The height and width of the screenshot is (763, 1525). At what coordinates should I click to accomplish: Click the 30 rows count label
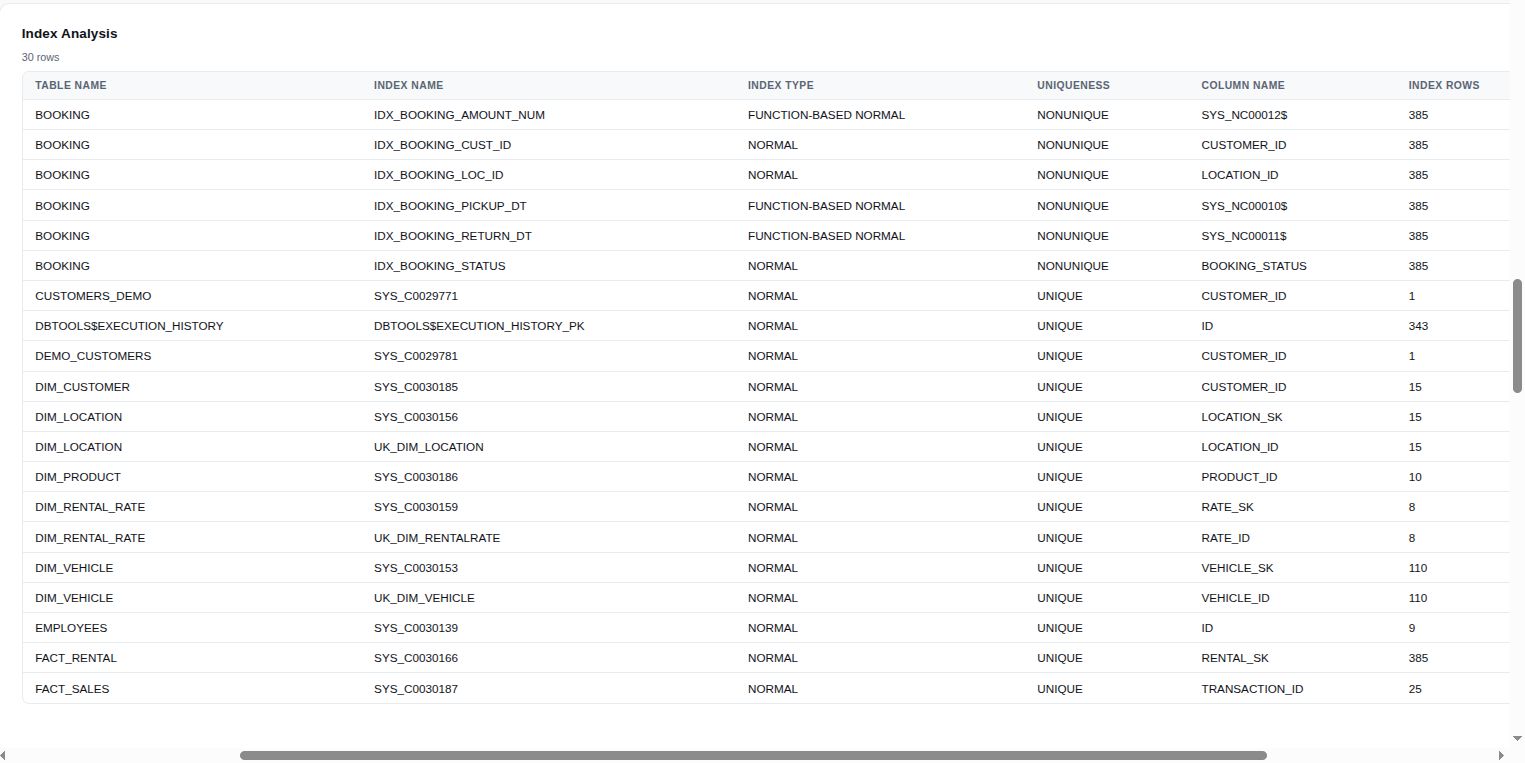coord(41,57)
